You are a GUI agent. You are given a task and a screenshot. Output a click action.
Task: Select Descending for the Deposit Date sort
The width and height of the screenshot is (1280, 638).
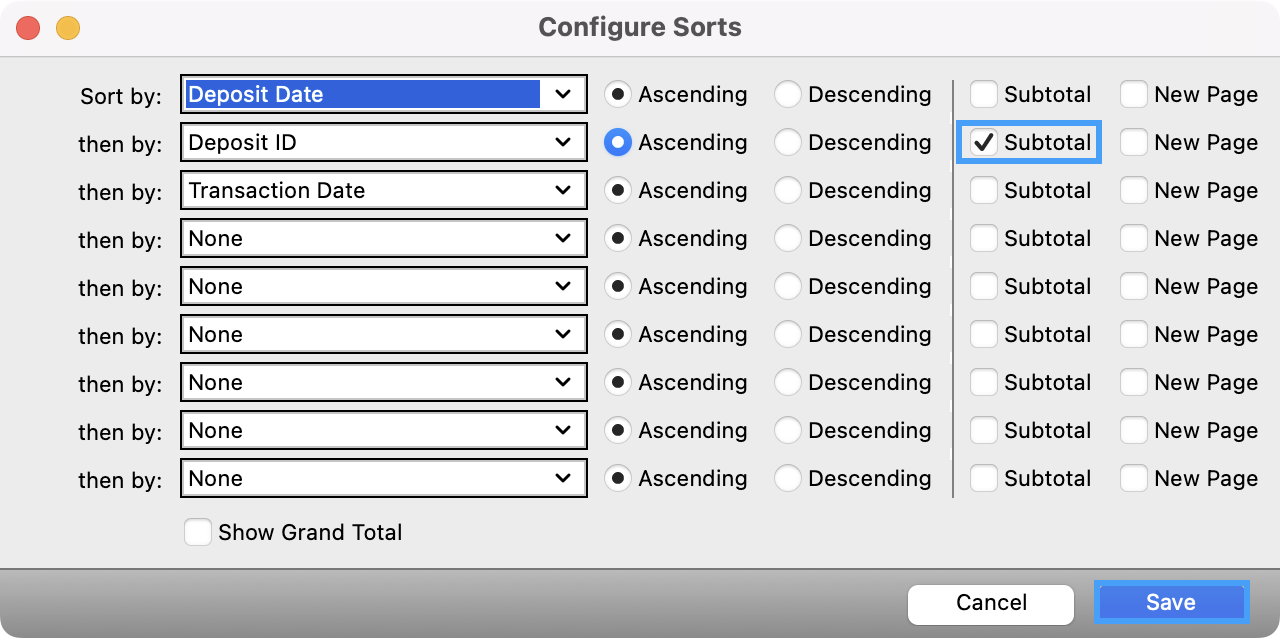[x=786, y=94]
